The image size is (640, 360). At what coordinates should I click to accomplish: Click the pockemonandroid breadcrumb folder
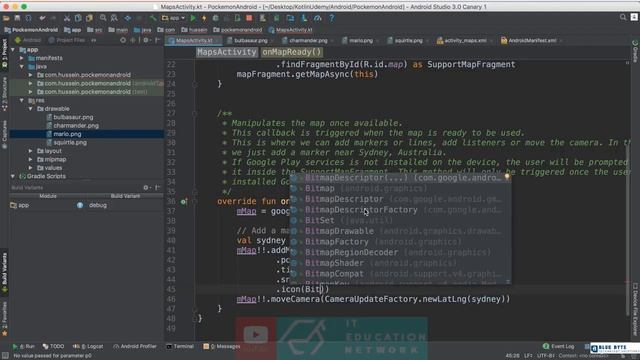tap(238, 30)
